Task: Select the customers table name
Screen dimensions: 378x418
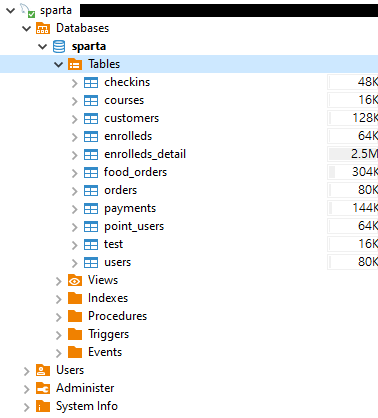Action: click(x=132, y=118)
